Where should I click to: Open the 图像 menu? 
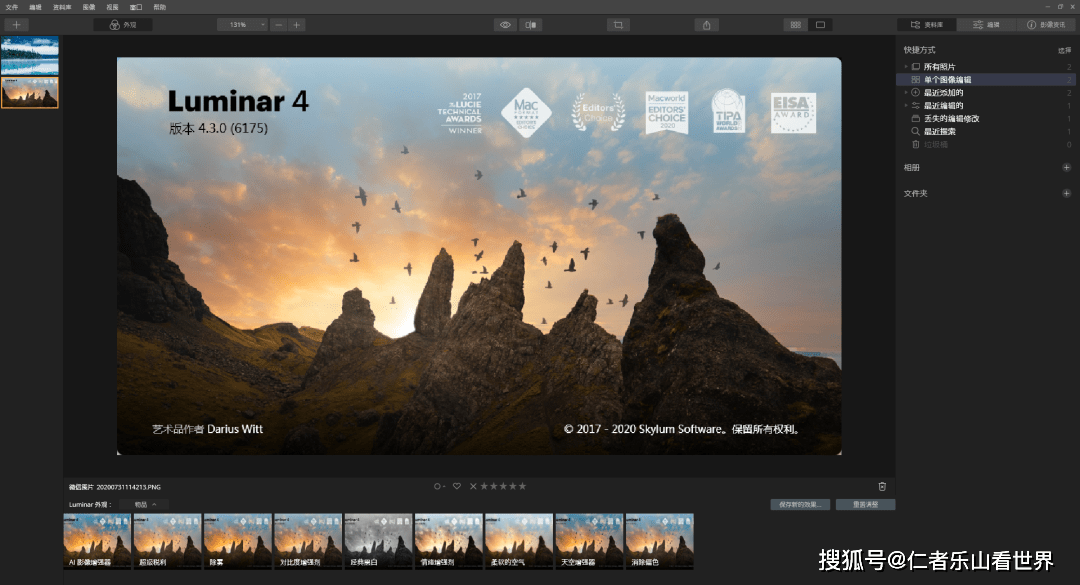click(x=89, y=7)
